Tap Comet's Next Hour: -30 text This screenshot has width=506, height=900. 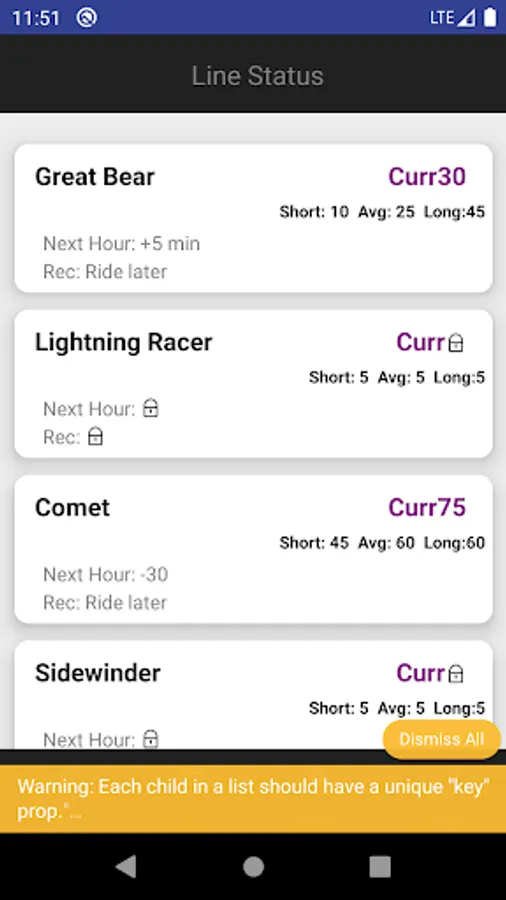pyautogui.click(x=106, y=575)
